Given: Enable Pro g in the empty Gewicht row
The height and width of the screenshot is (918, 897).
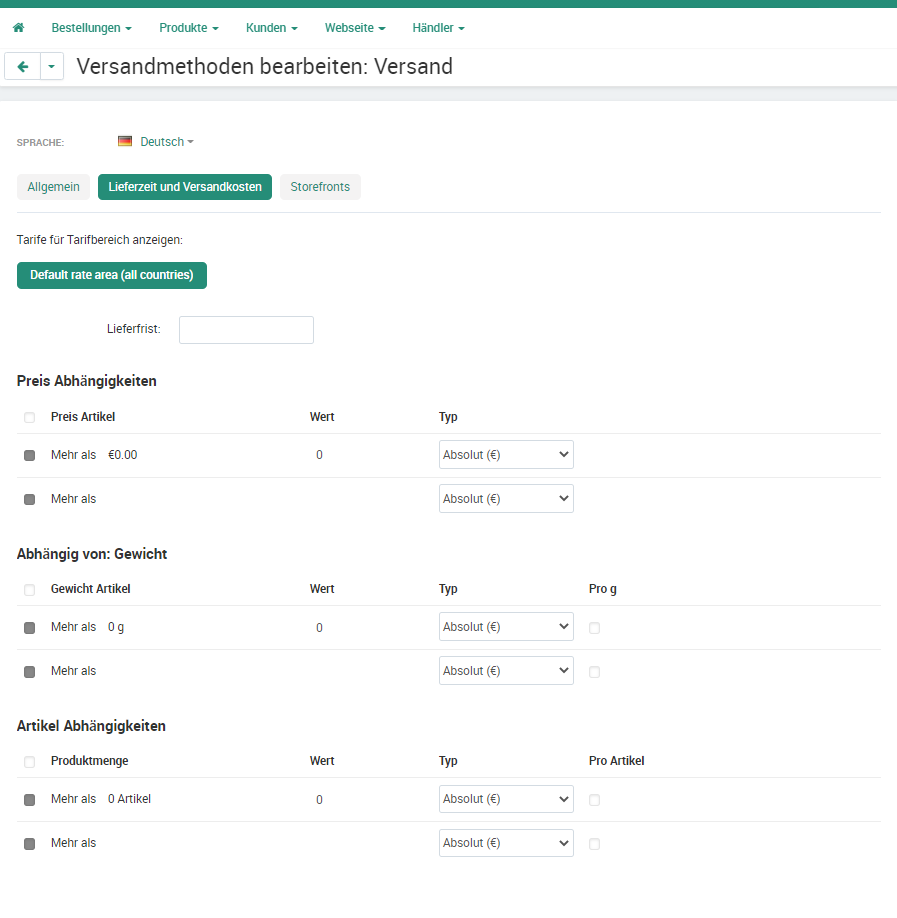Looking at the screenshot, I should [594, 672].
